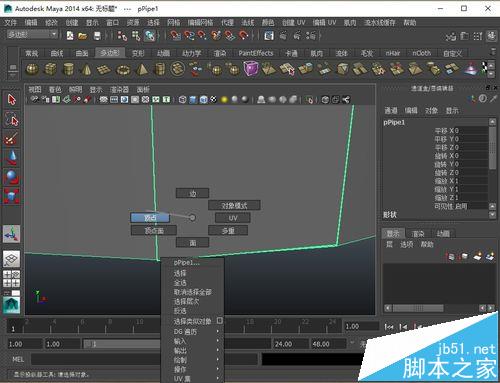Select UV in the marking menu

point(232,218)
